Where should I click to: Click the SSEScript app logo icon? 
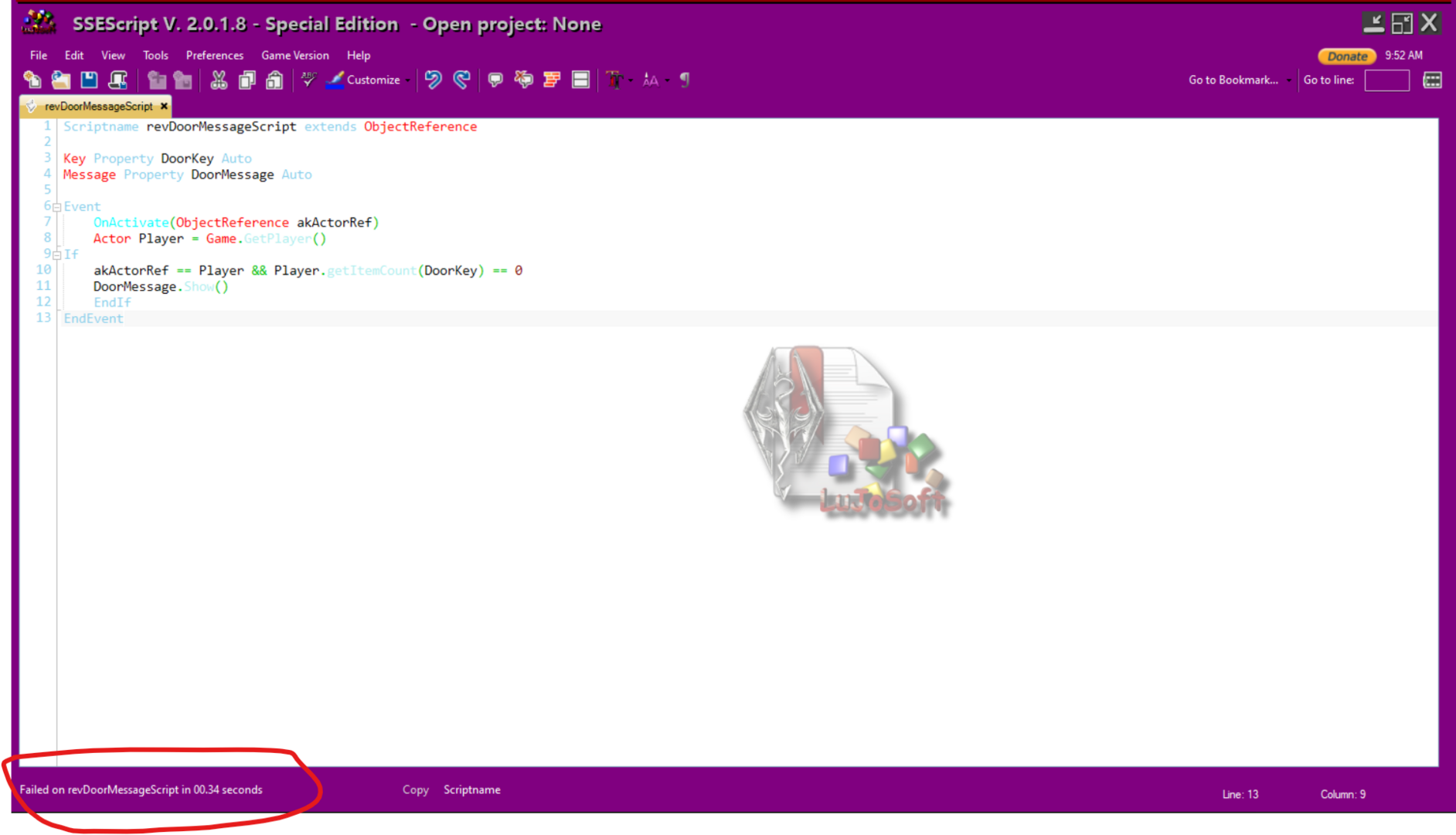[x=39, y=23]
